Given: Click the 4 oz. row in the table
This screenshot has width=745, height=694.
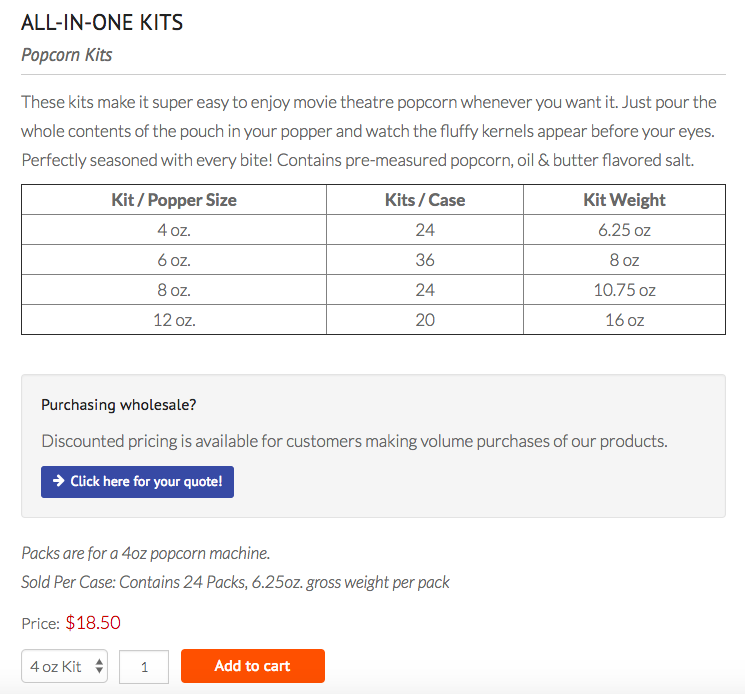Looking at the screenshot, I should pos(174,230).
